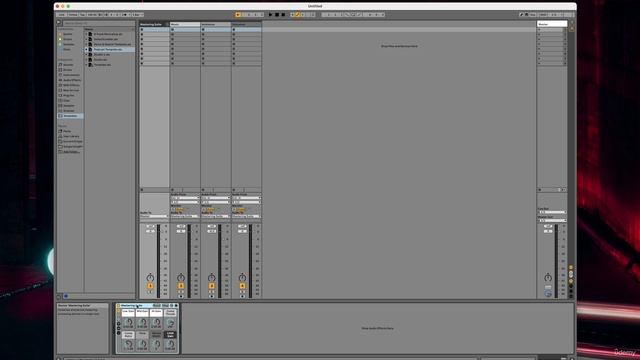Viewport: 640px width, 360px height.
Task: Select the Mastering Suite track header
Action: (154, 24)
